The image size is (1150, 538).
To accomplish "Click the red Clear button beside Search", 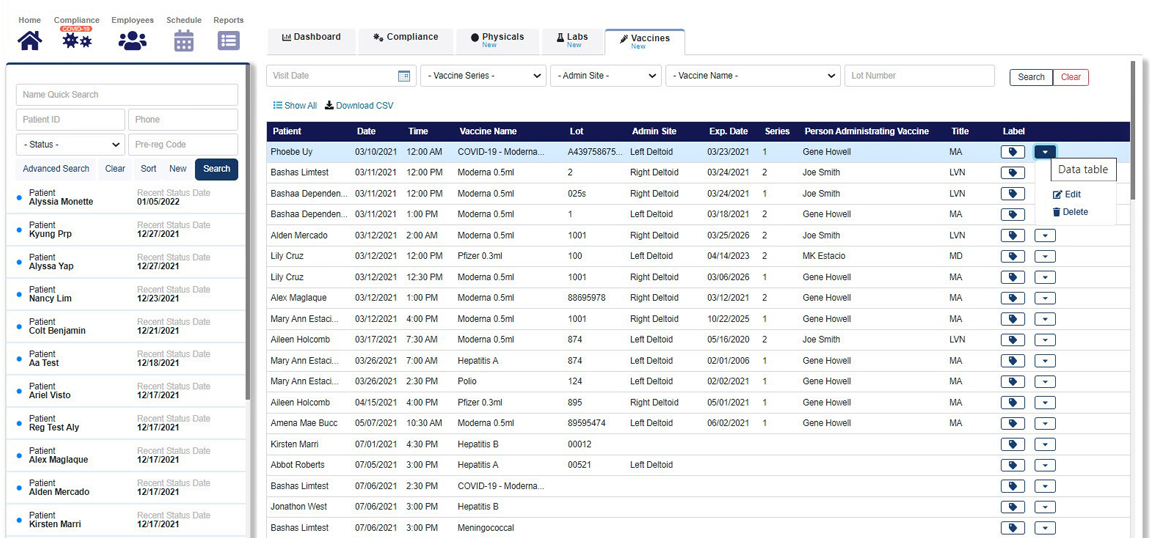I will click(1070, 77).
